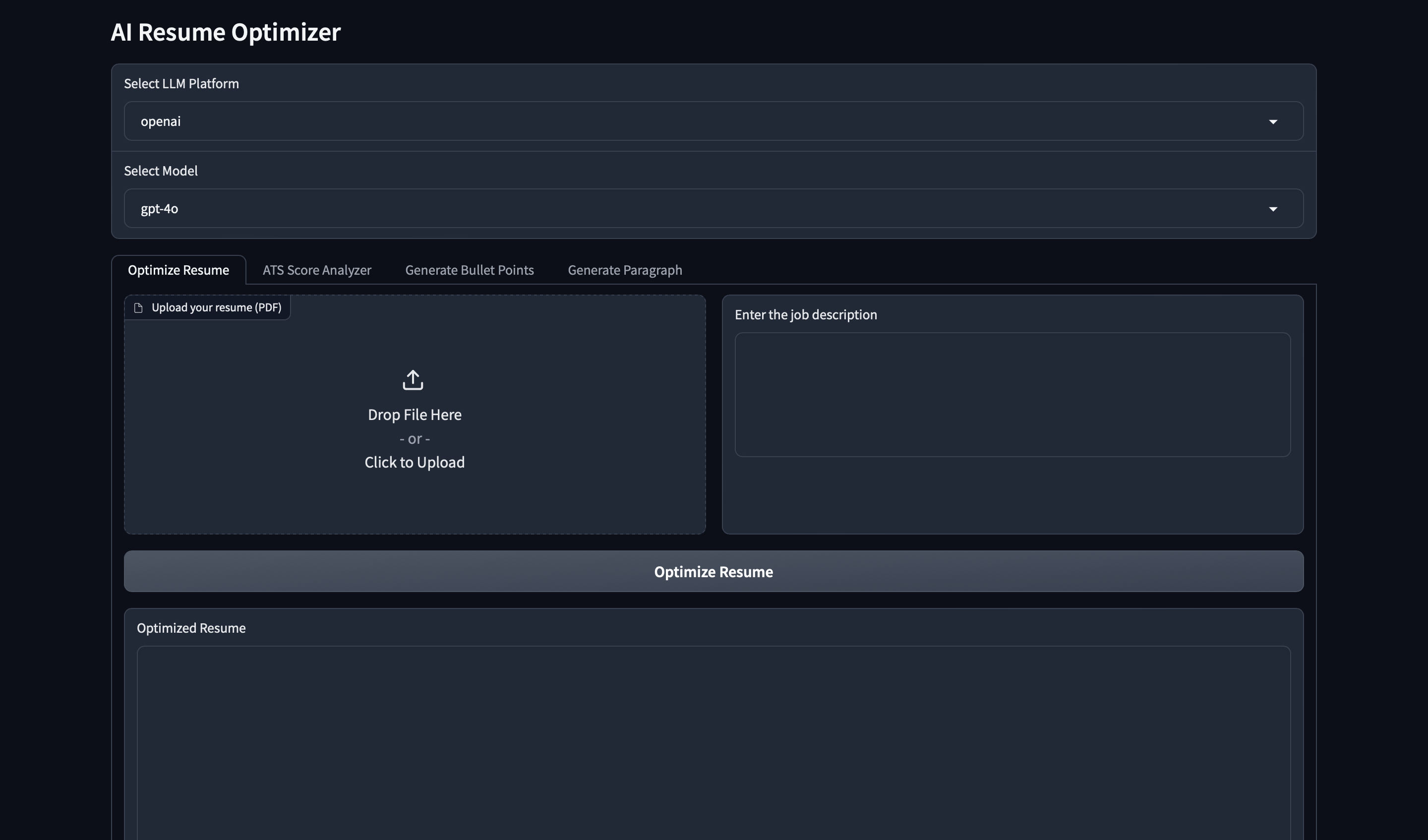The image size is (1428, 840).
Task: Click inside the Optimized Resume output box
Action: tap(714, 742)
